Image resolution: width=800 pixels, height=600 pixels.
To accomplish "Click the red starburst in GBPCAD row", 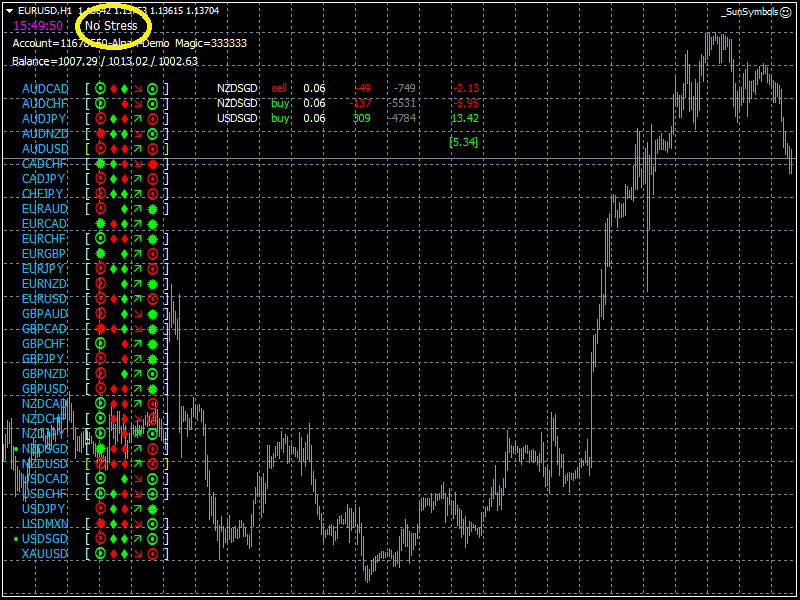I will (101, 329).
